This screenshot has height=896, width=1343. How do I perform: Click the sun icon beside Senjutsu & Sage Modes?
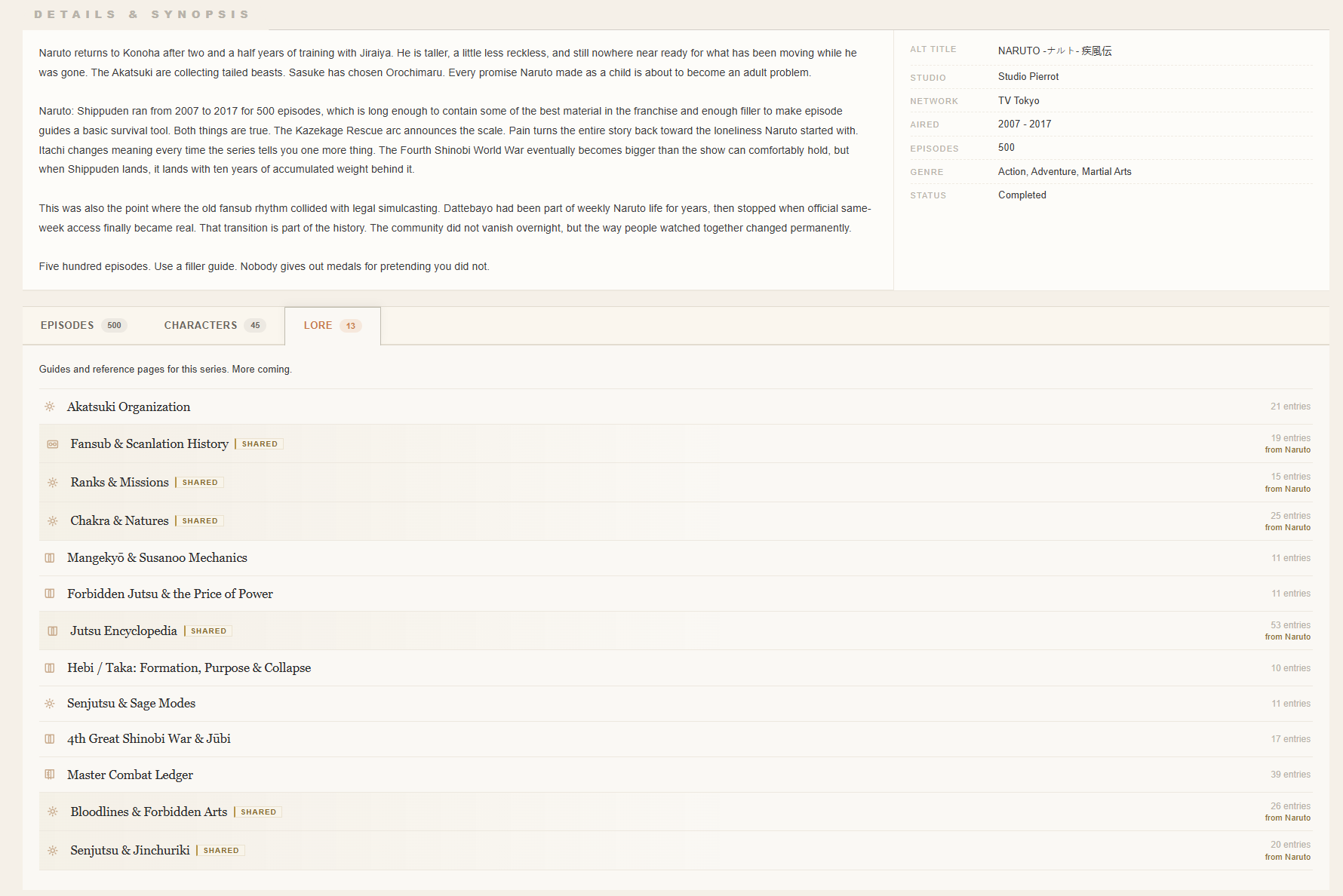click(x=50, y=704)
